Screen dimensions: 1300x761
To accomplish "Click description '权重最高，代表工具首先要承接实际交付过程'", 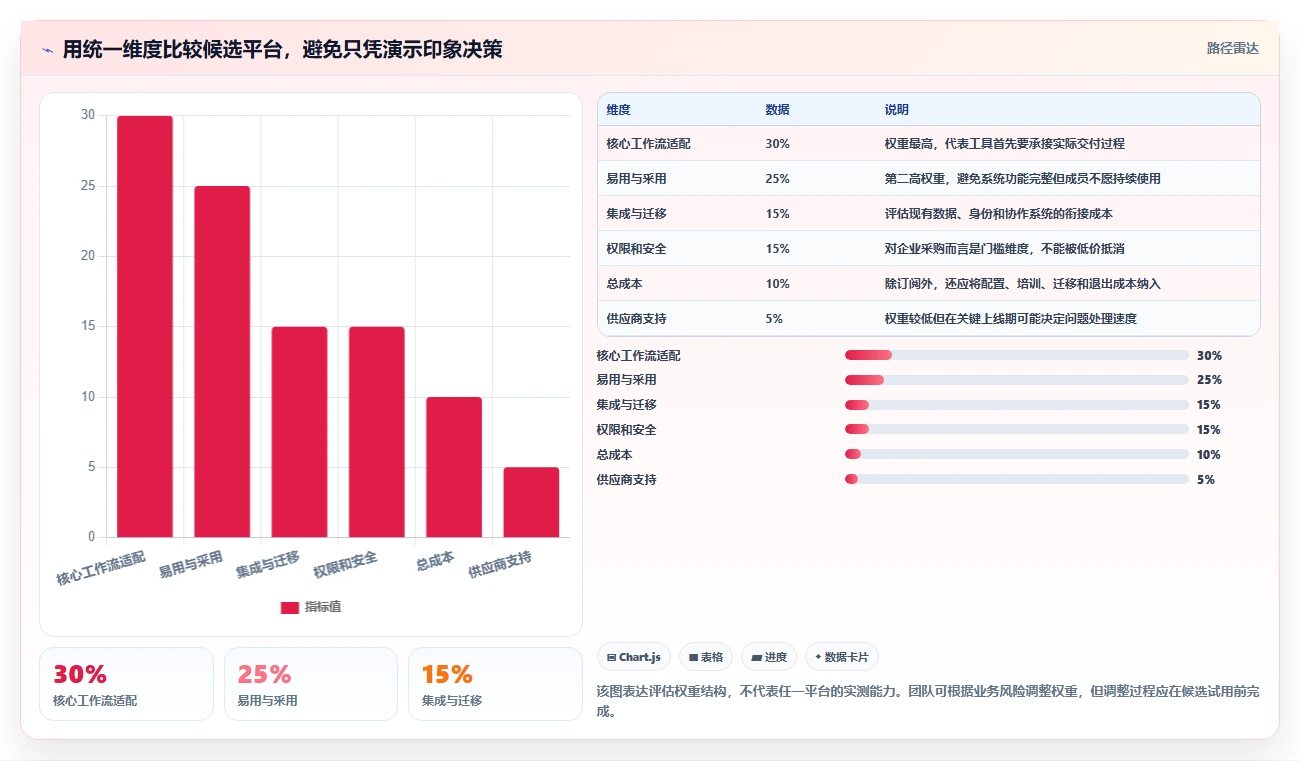I will click(1004, 144).
